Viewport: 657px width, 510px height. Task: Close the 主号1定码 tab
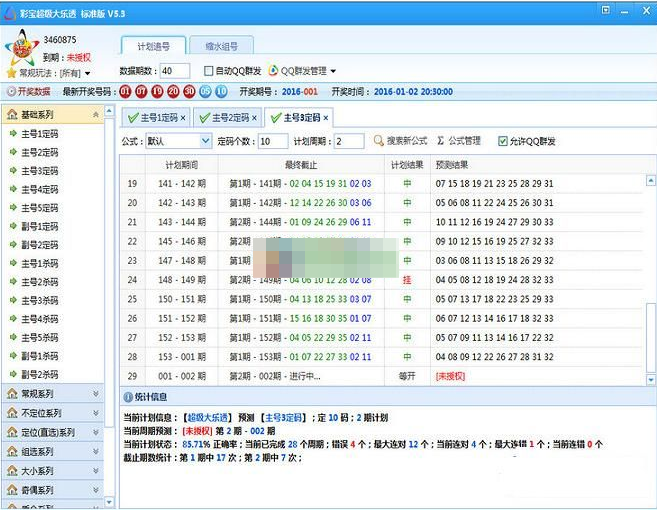[x=183, y=118]
